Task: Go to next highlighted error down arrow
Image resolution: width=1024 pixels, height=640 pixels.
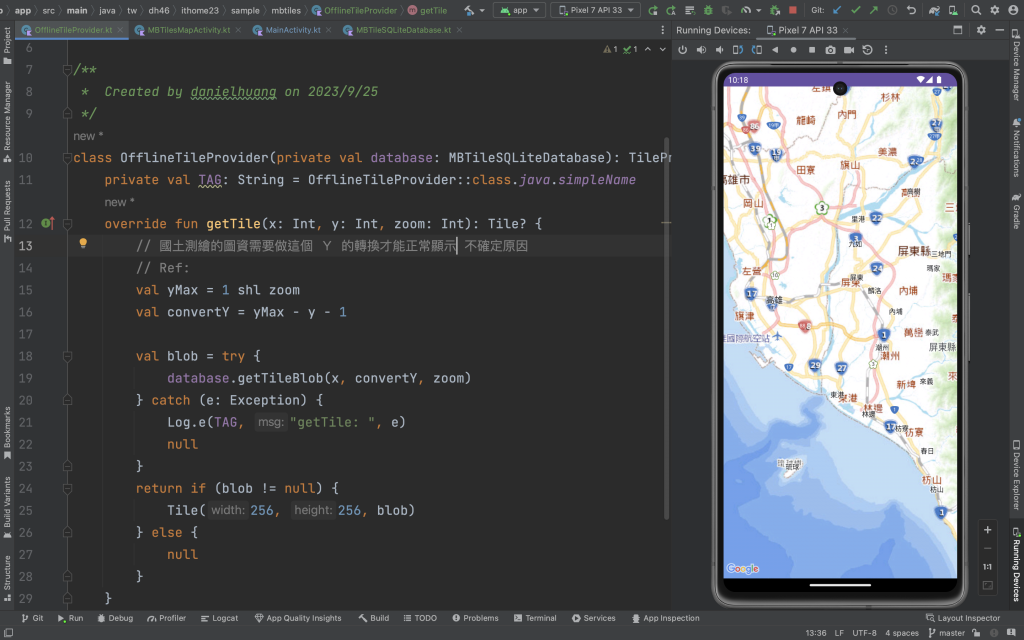Action: 662,50
